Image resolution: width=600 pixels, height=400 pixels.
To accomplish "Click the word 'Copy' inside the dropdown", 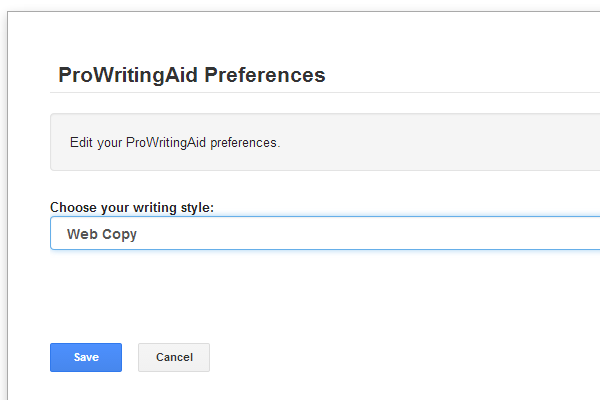I will pos(119,234).
